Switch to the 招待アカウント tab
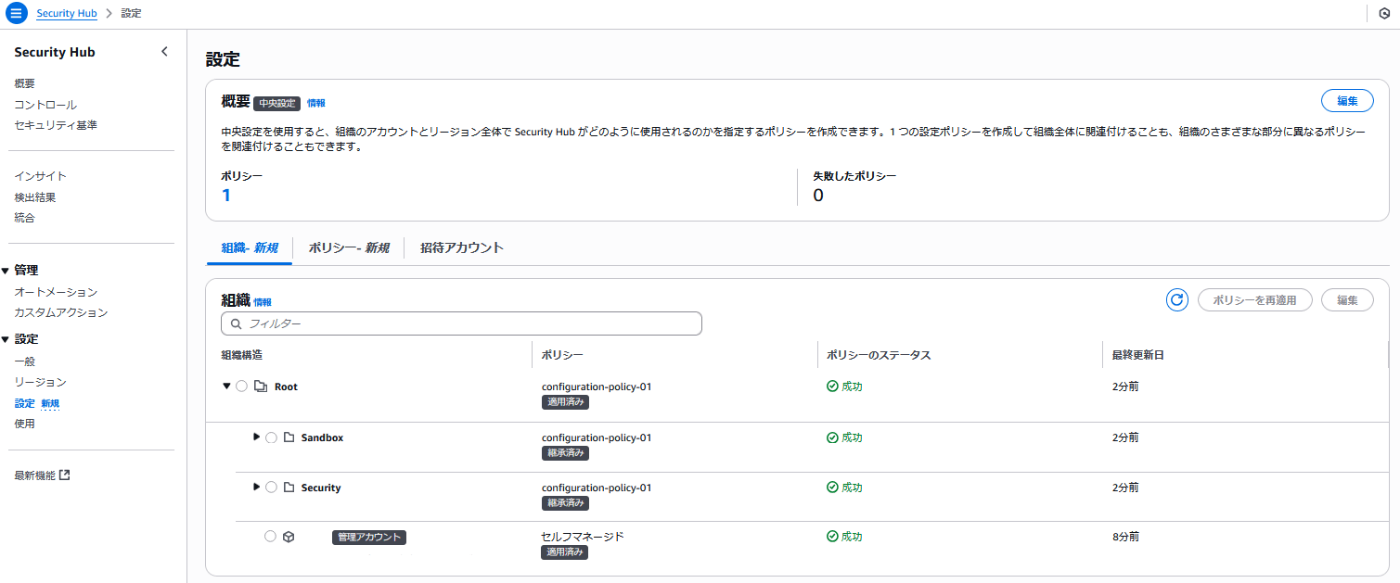This screenshot has height=583, width=1400. [462, 248]
